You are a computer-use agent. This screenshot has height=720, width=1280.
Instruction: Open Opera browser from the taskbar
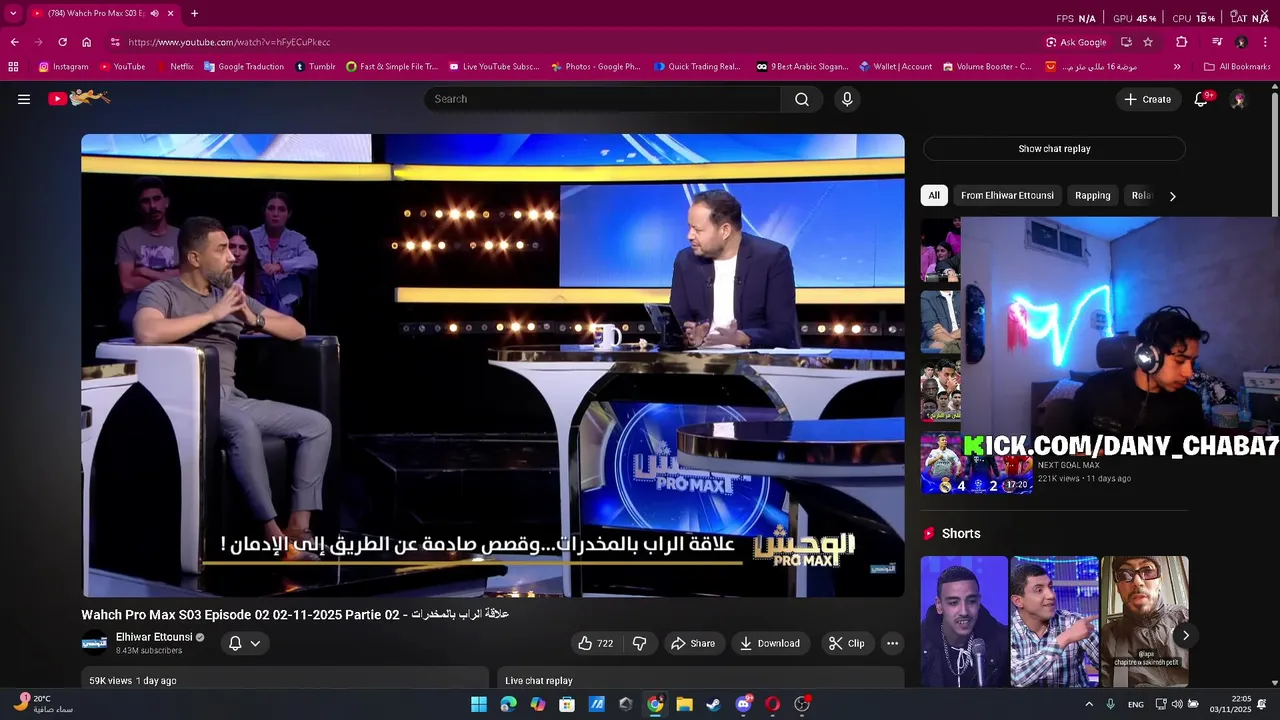[x=772, y=704]
